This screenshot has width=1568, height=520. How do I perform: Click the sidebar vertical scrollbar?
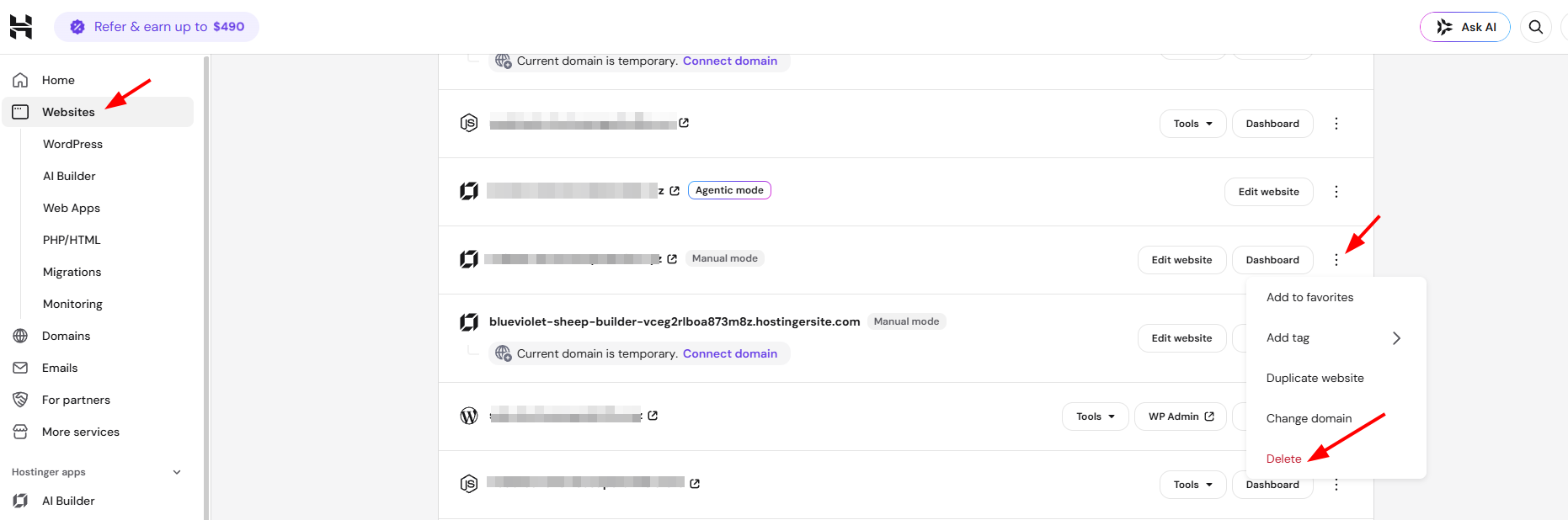206,286
